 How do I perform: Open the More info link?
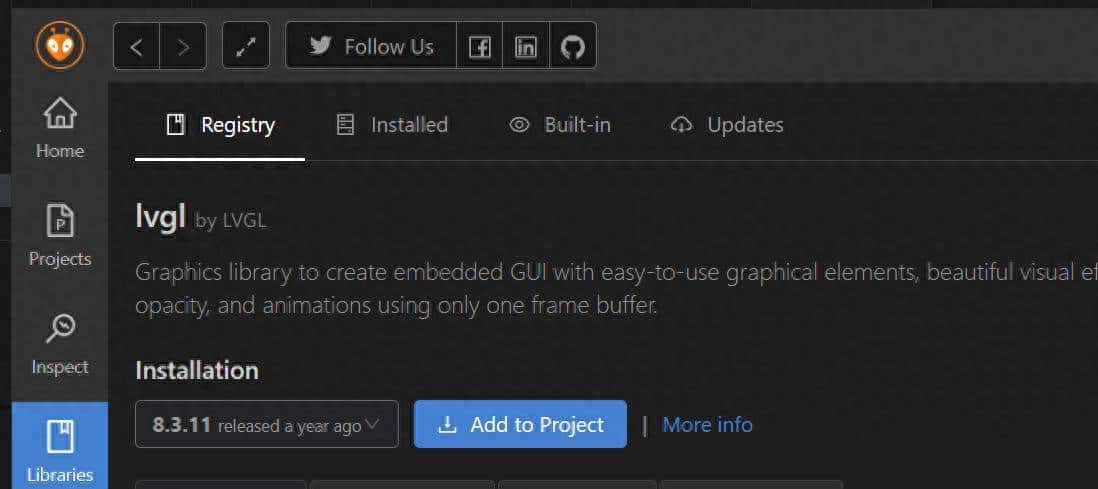(707, 424)
